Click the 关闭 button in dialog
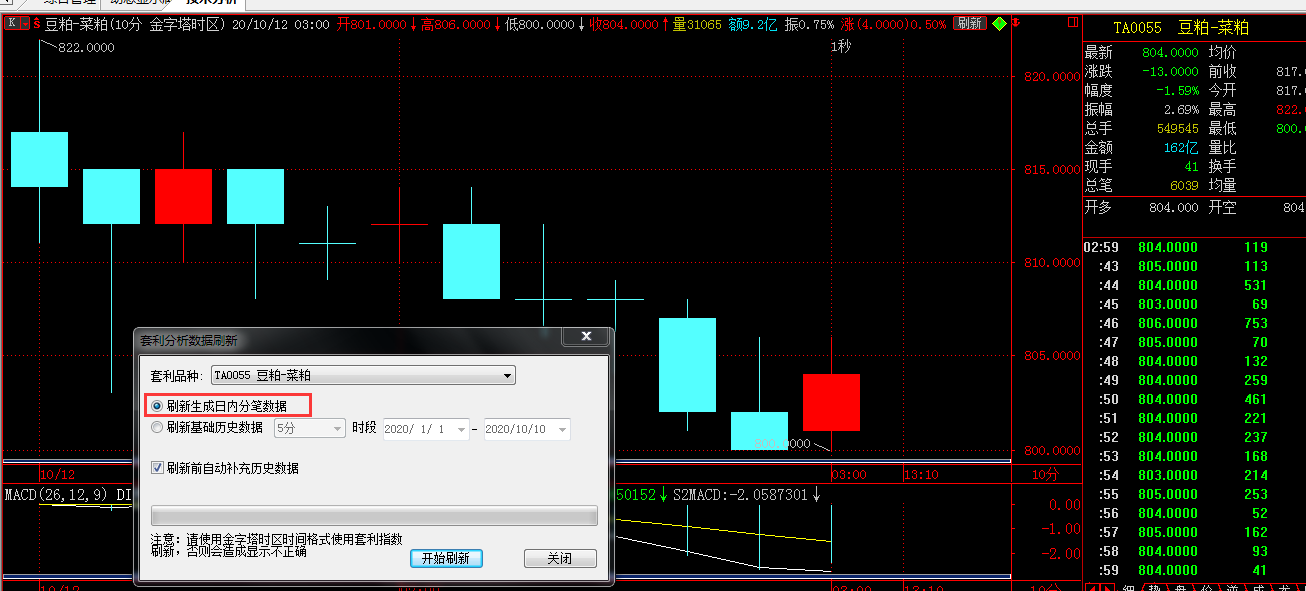The width and height of the screenshot is (1306, 591). click(560, 558)
